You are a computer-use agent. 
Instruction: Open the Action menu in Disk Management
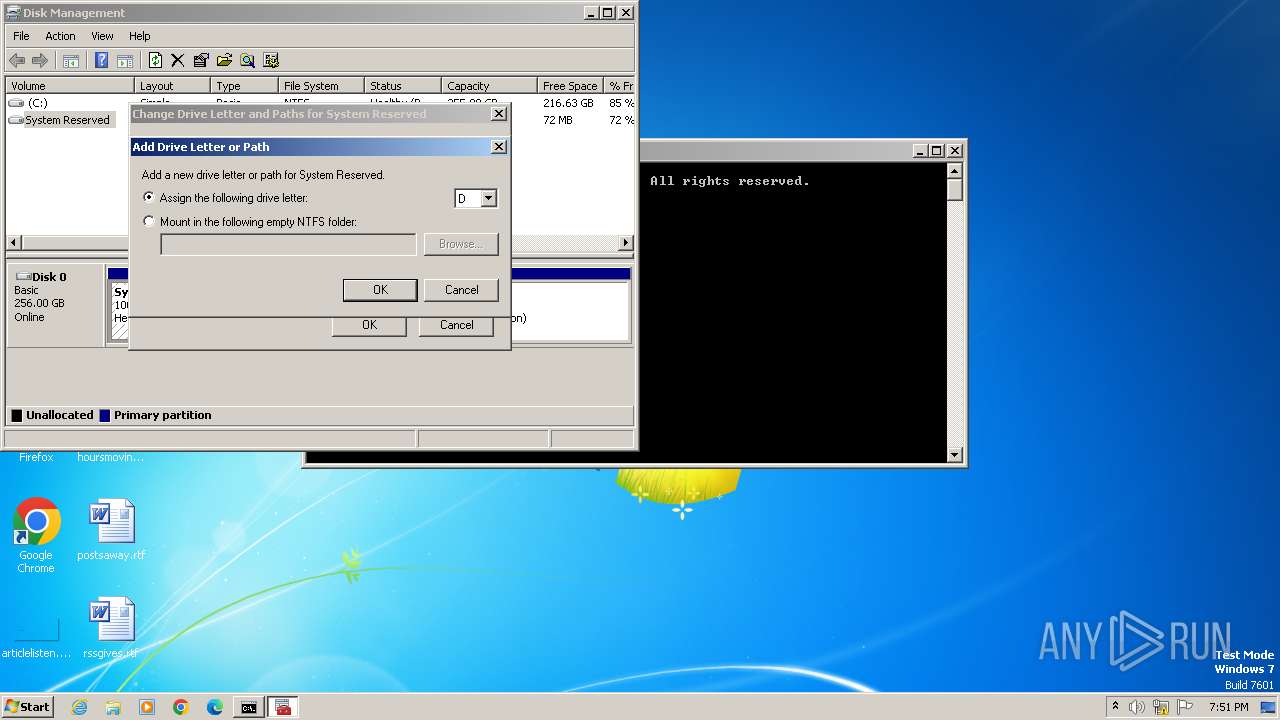pyautogui.click(x=60, y=36)
